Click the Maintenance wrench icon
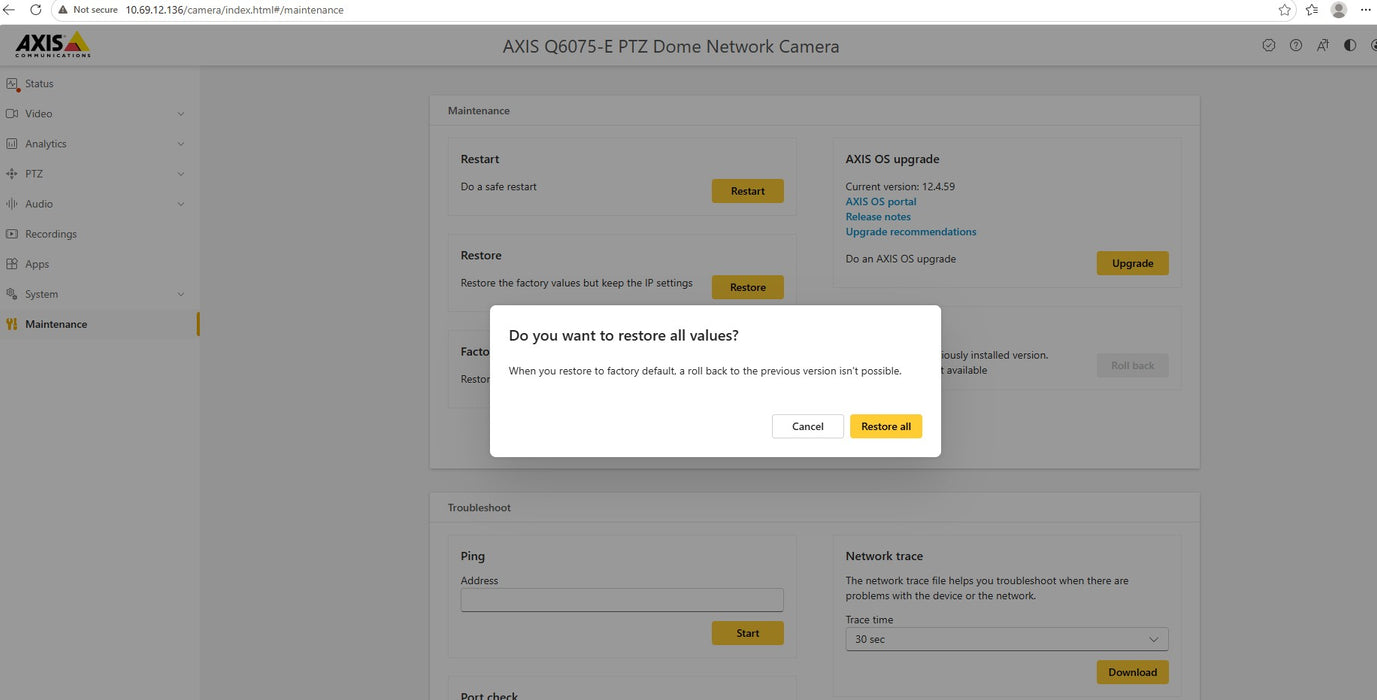This screenshot has width=1377, height=700. (x=12, y=324)
